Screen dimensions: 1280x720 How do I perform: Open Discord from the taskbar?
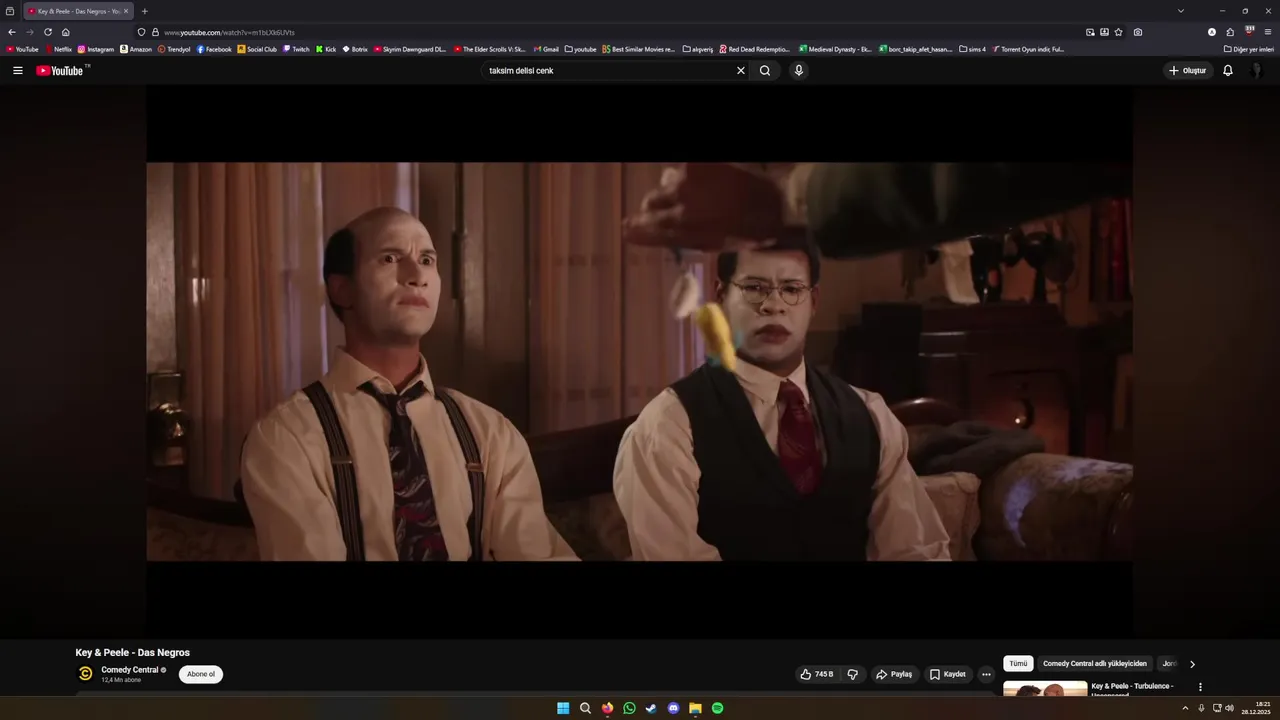coord(673,708)
